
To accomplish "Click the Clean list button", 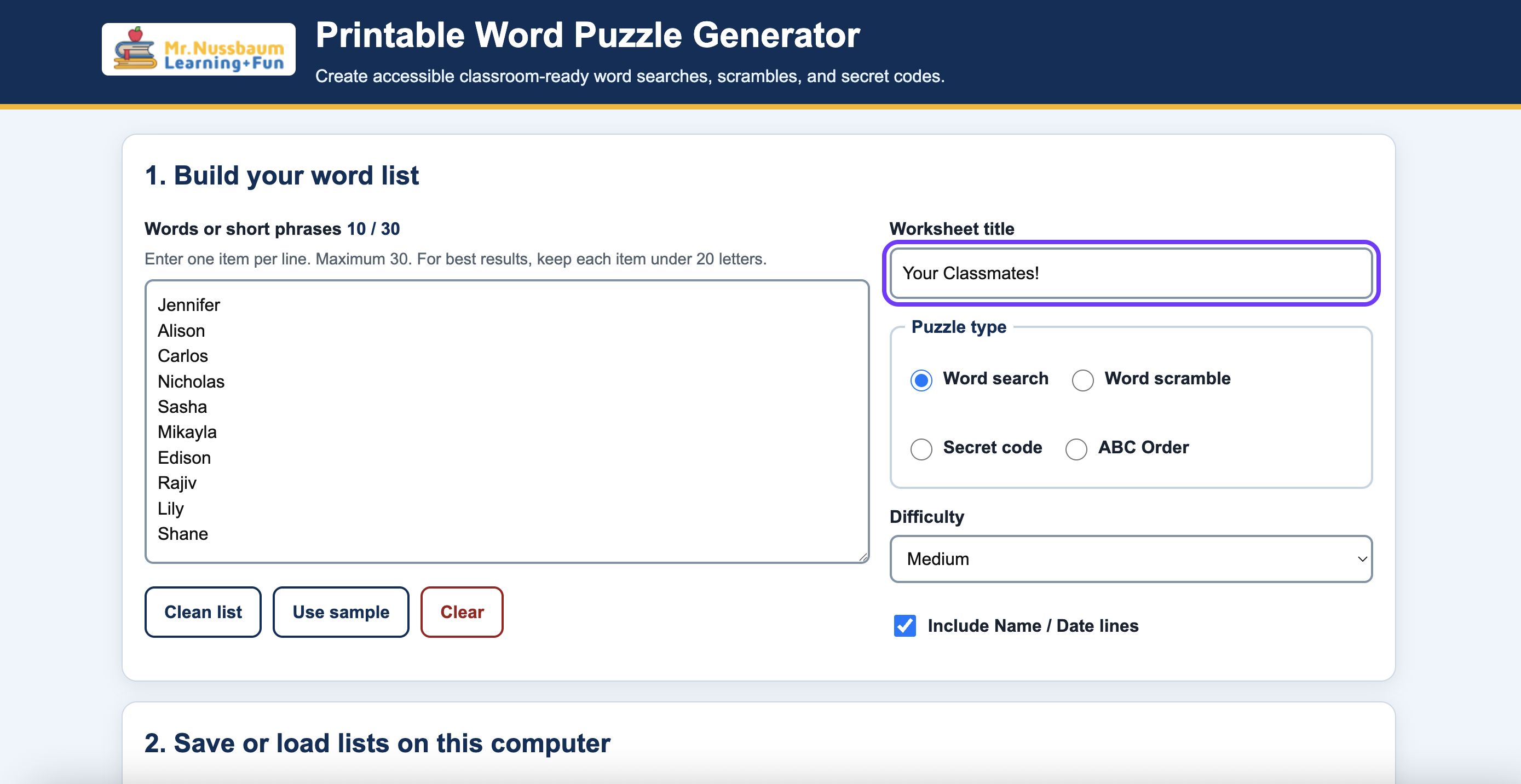I will [x=203, y=612].
